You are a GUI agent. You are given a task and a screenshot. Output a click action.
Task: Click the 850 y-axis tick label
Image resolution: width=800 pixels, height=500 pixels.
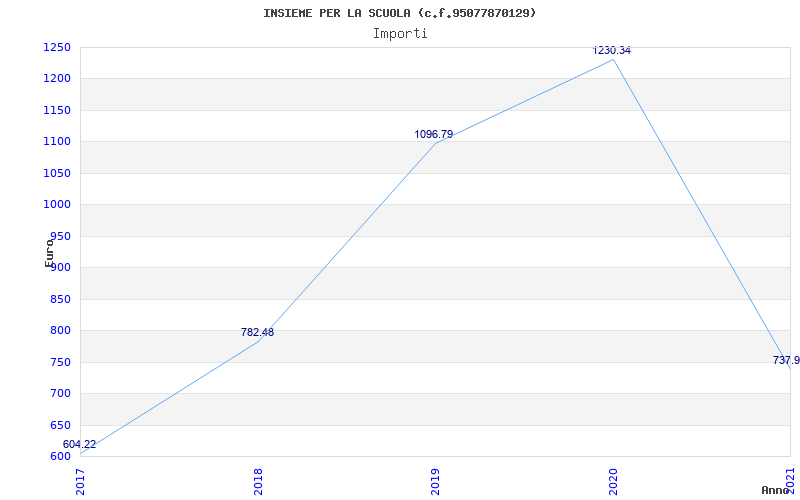(x=59, y=299)
